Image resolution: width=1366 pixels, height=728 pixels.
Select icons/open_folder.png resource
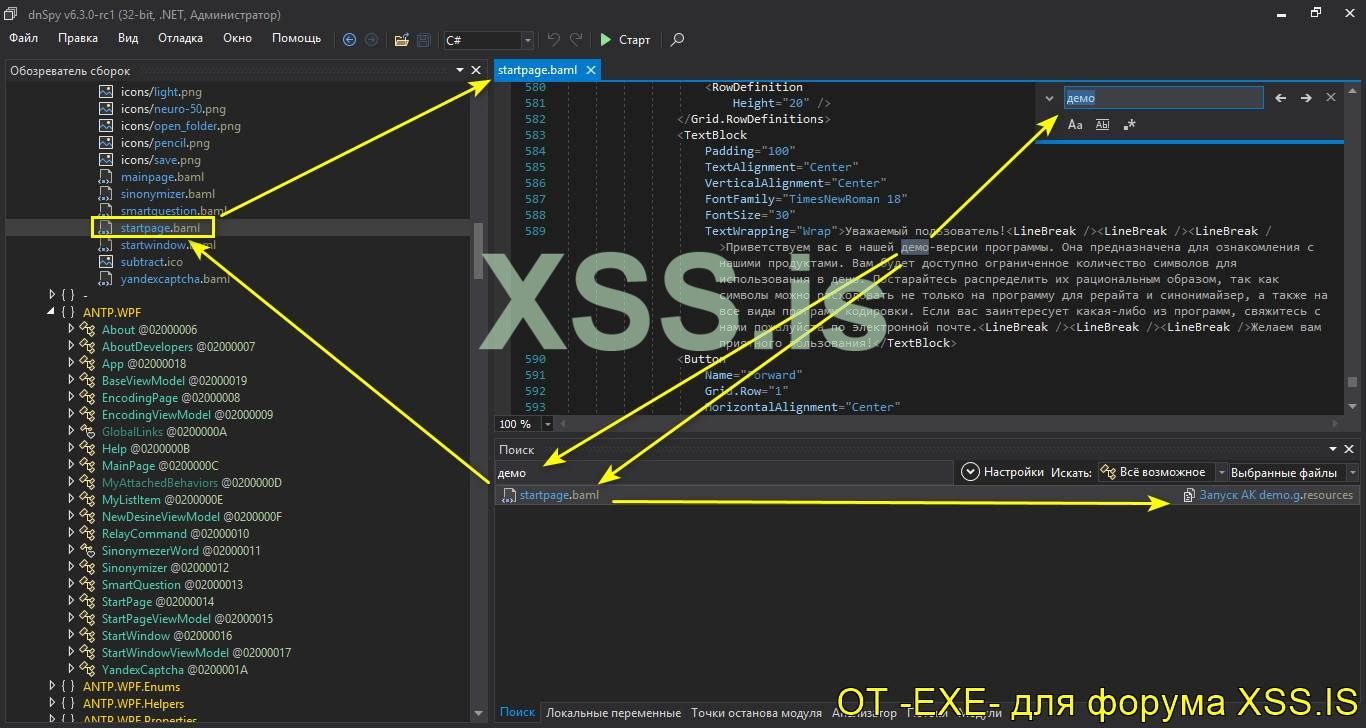(181, 125)
